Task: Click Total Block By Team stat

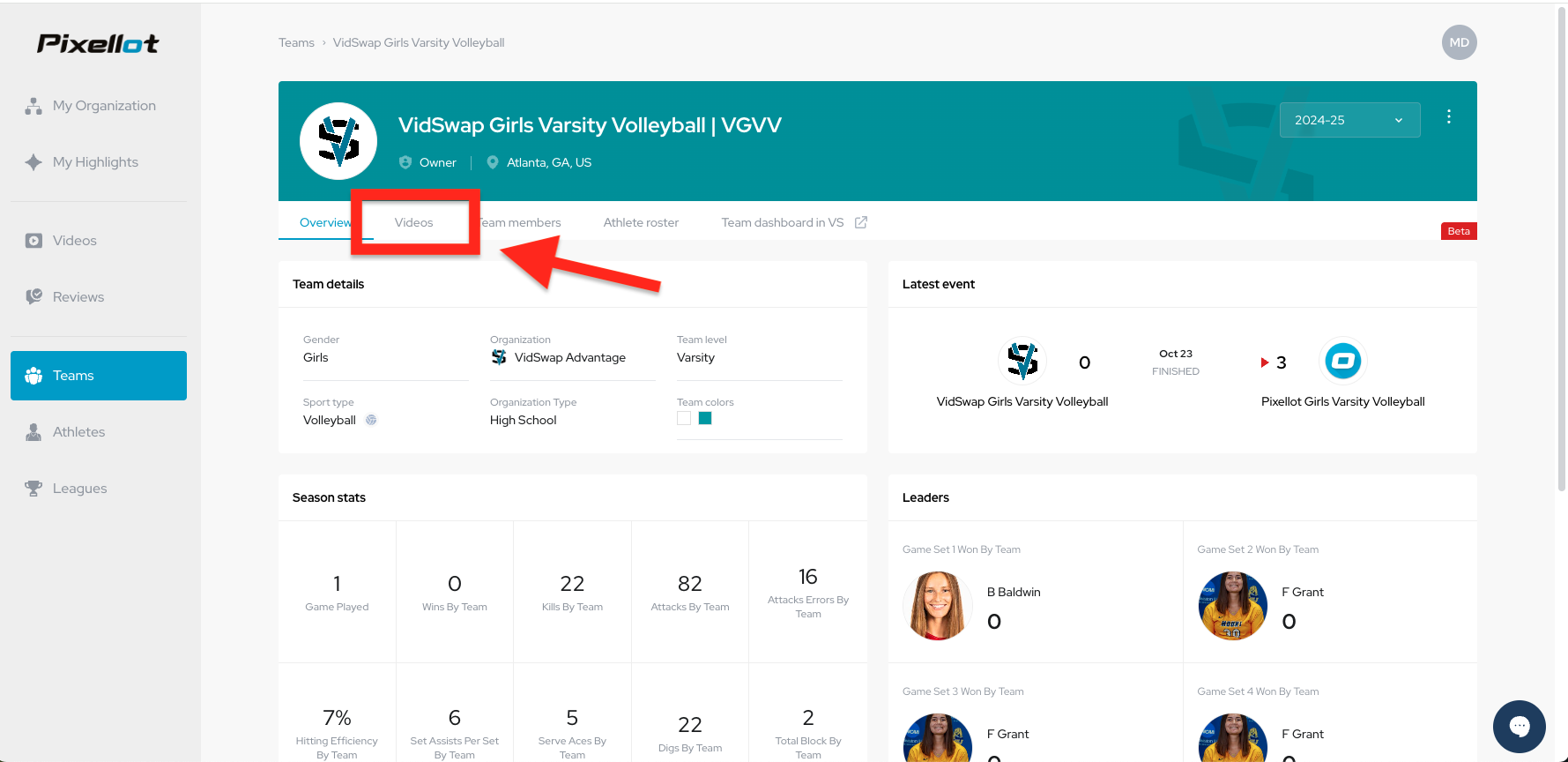Action: (x=808, y=732)
